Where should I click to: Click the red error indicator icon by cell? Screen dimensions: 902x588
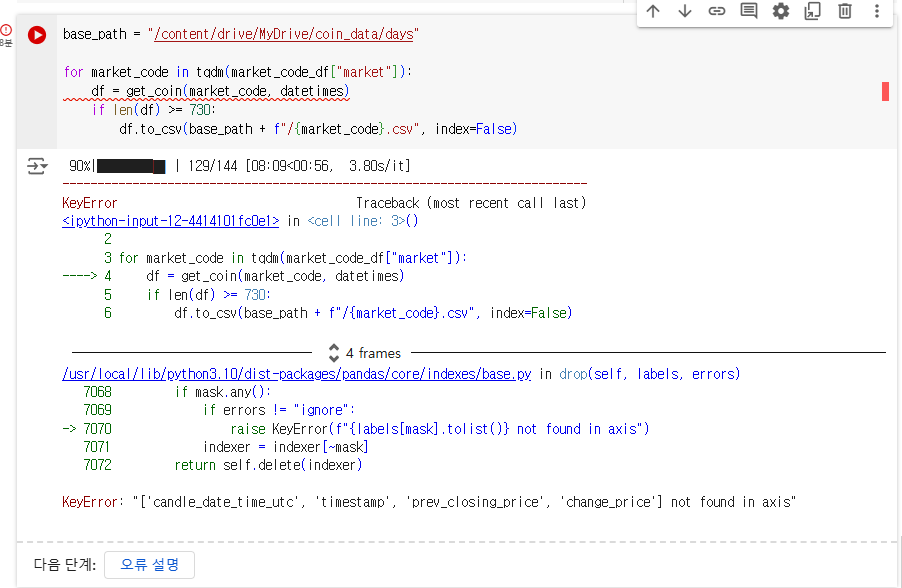6,30
